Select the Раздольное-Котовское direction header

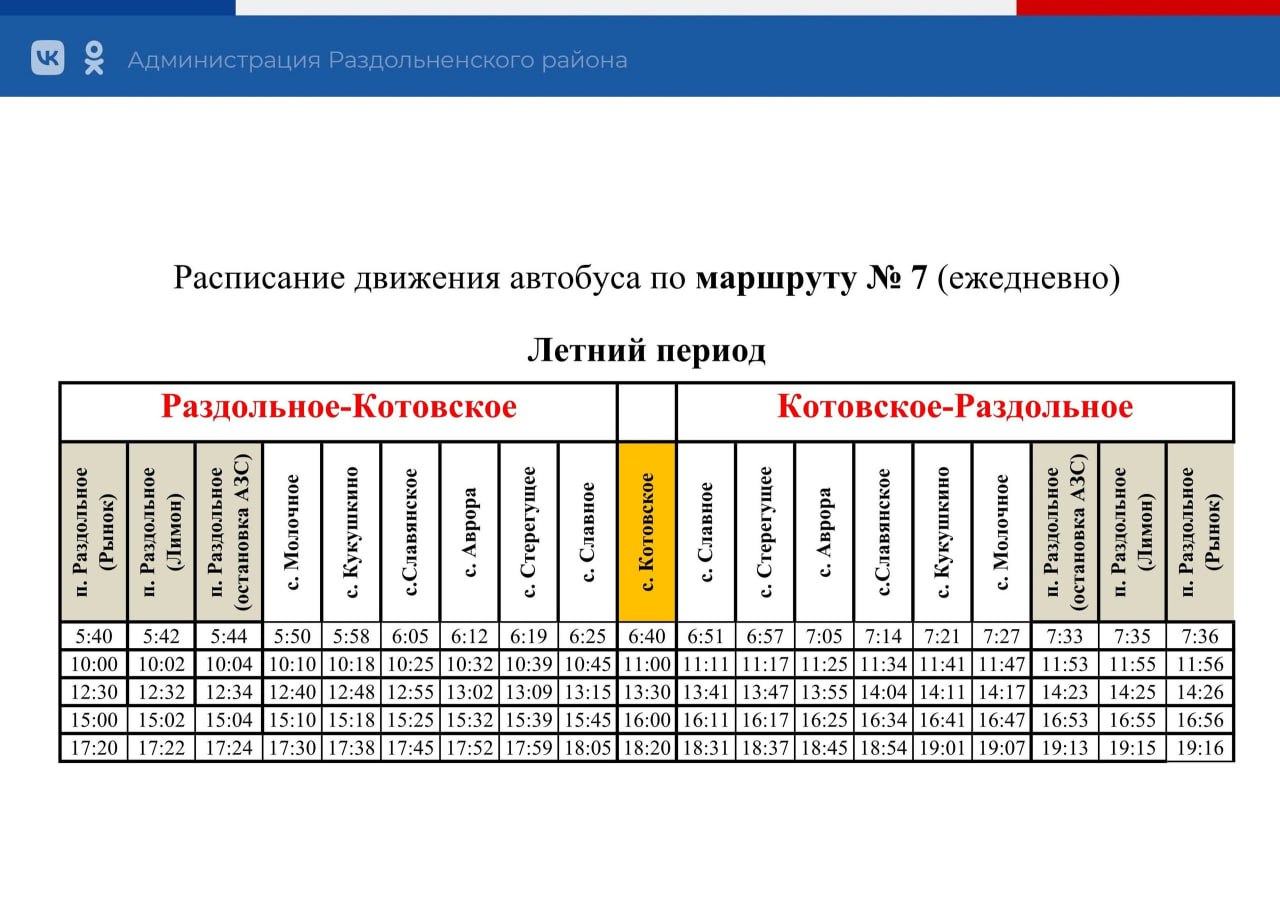(x=339, y=408)
